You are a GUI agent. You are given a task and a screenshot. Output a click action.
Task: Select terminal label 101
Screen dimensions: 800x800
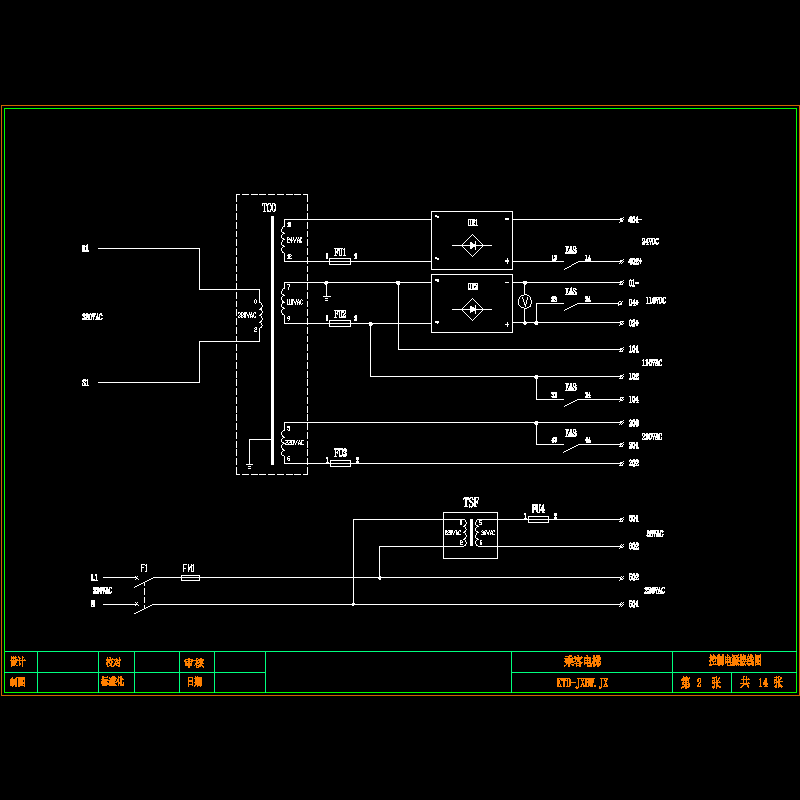[634, 349]
